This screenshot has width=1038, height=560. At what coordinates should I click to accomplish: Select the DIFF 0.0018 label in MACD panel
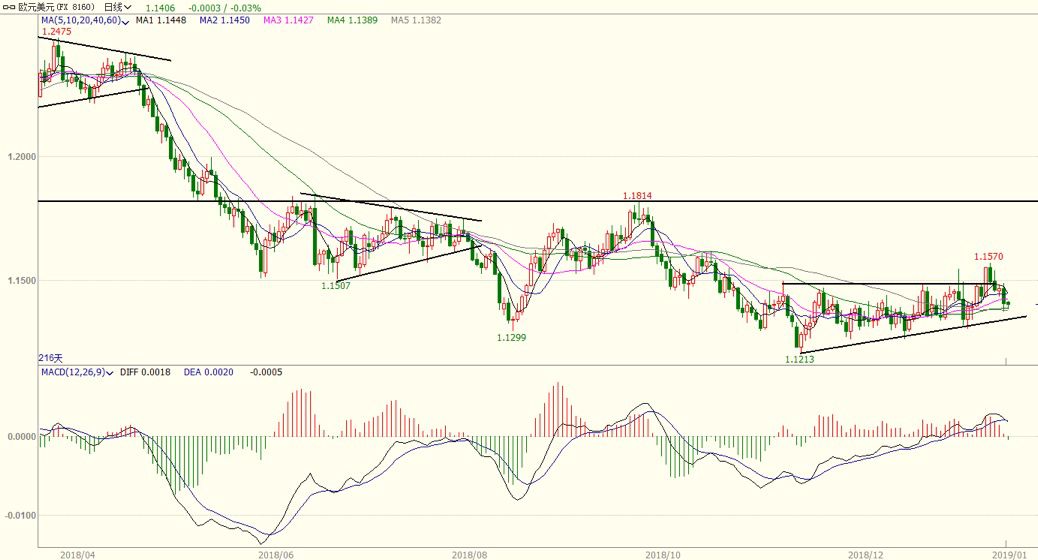(x=145, y=372)
